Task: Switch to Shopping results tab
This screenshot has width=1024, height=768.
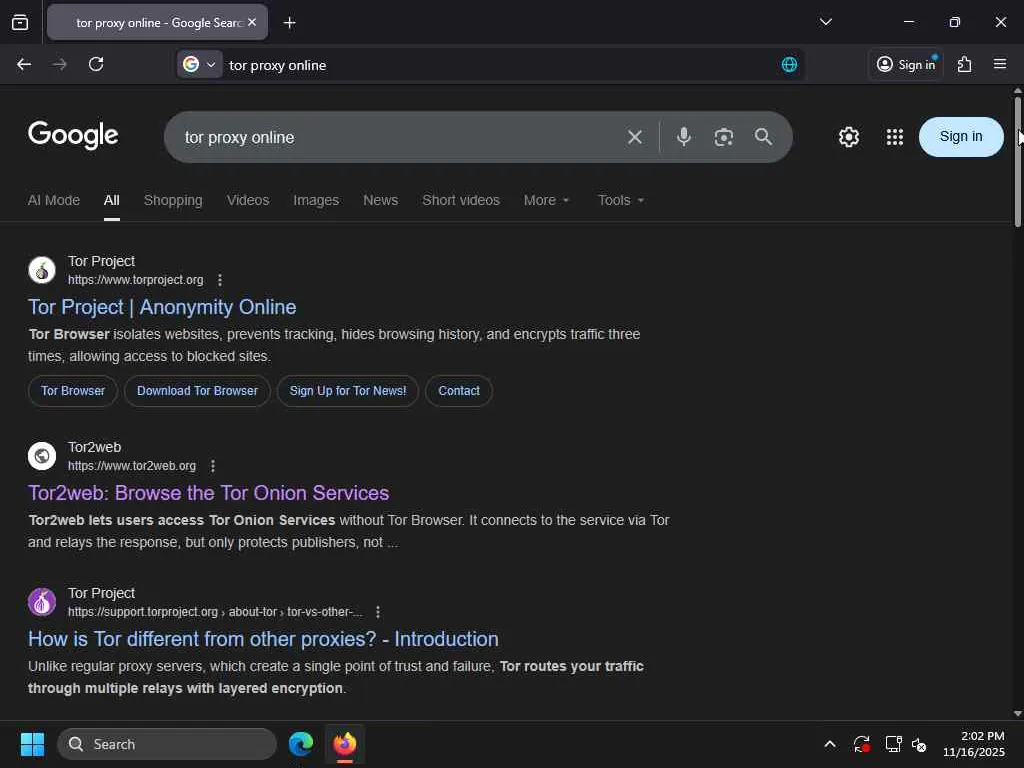Action: coord(173,200)
